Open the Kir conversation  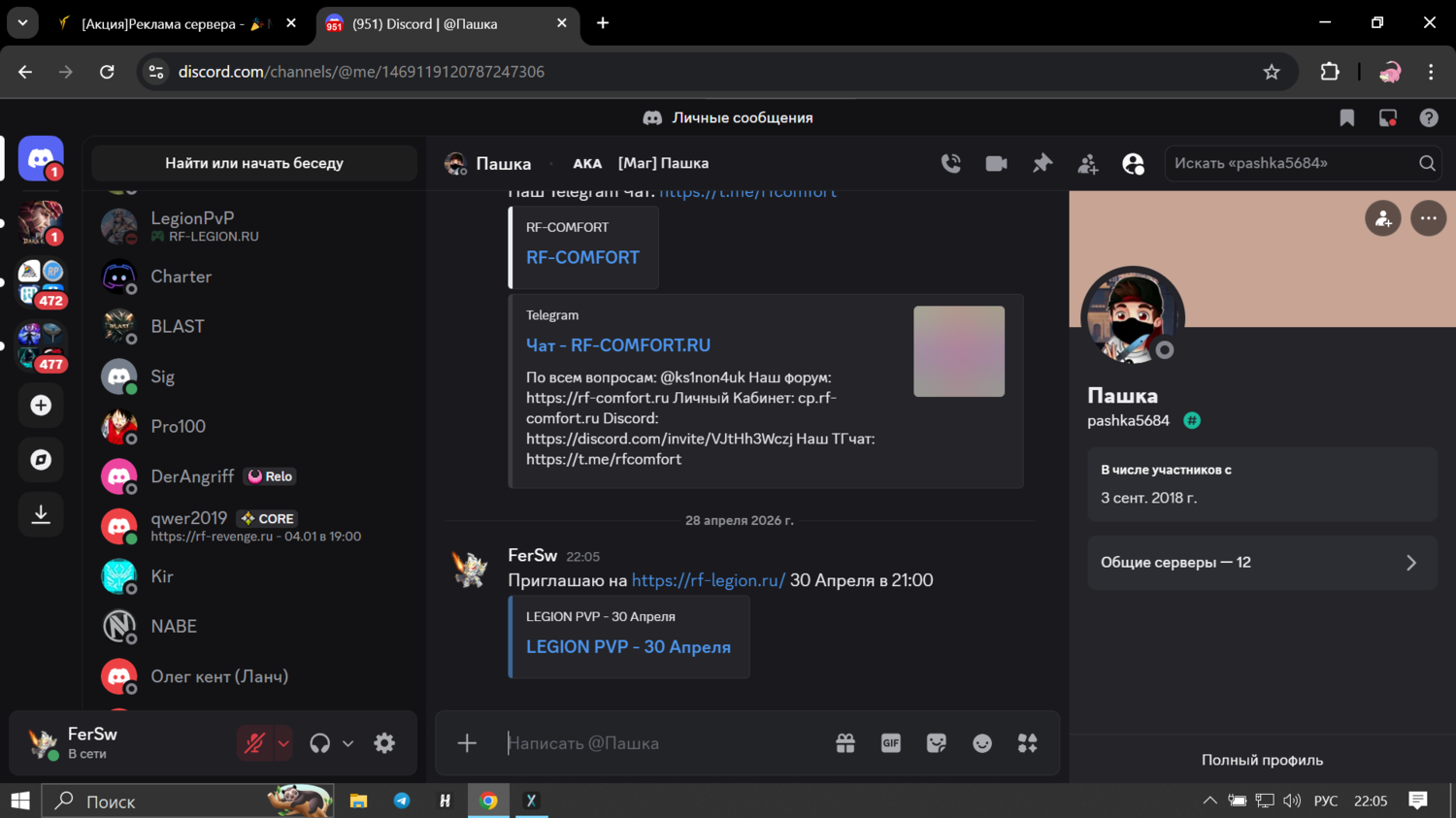point(254,576)
